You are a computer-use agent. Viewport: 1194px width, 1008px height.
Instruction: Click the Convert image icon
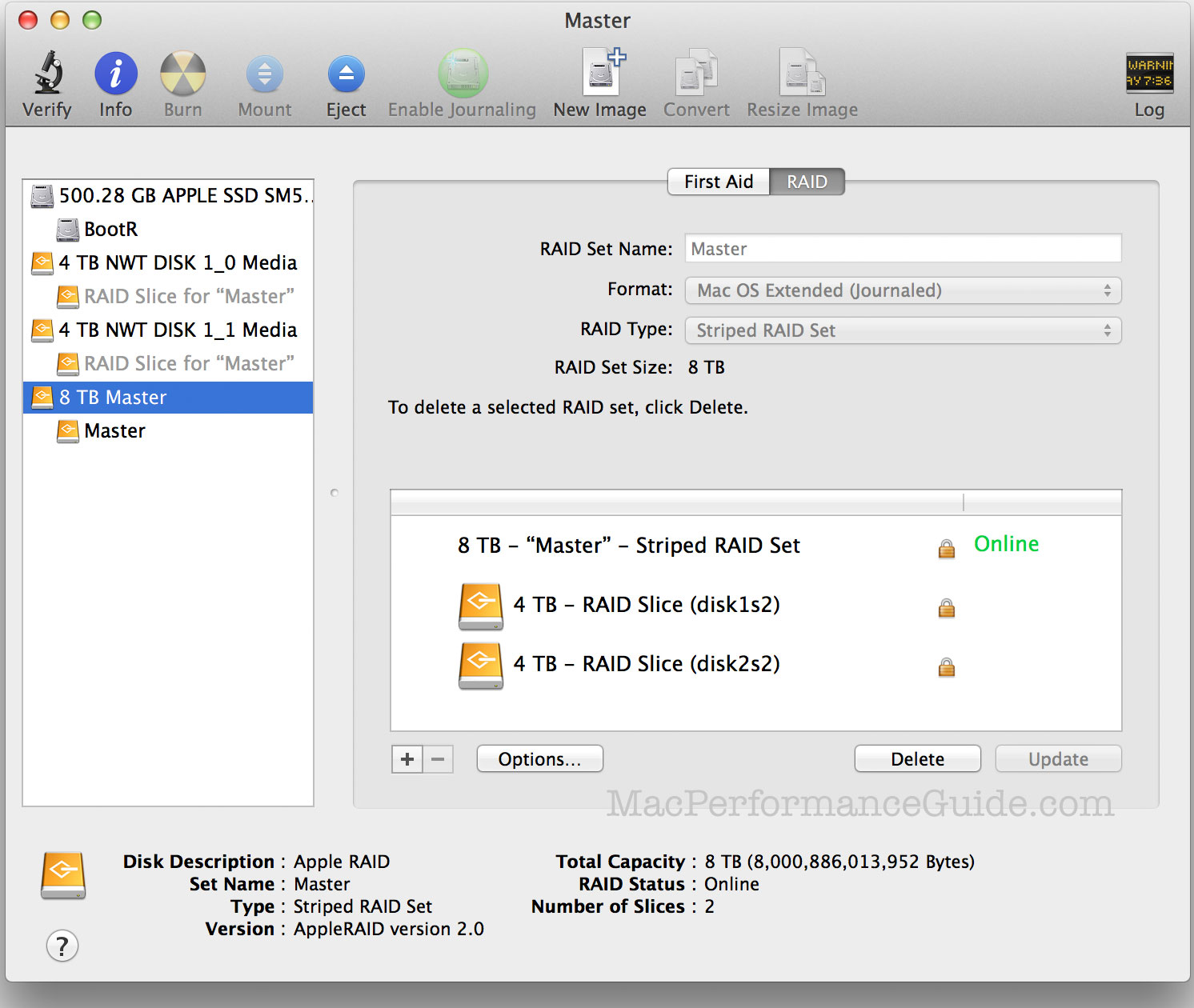[x=696, y=72]
